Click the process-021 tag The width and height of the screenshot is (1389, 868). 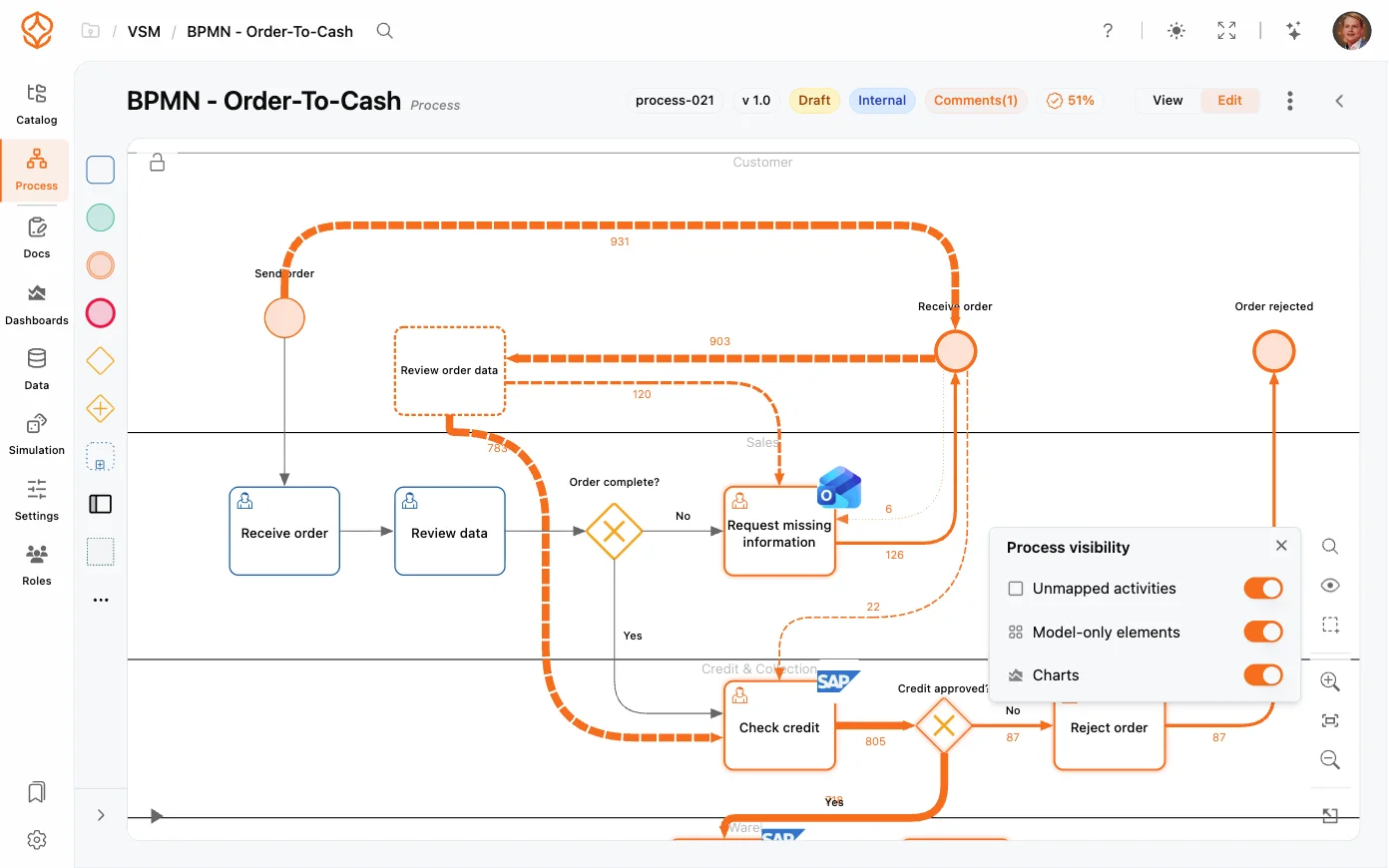tap(675, 101)
